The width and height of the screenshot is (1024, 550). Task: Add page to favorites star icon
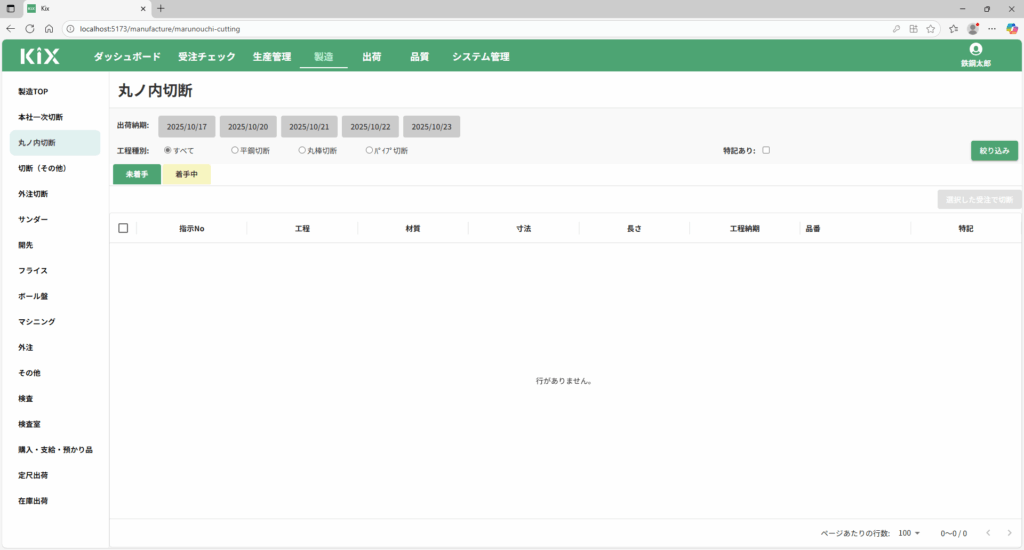coord(931,28)
